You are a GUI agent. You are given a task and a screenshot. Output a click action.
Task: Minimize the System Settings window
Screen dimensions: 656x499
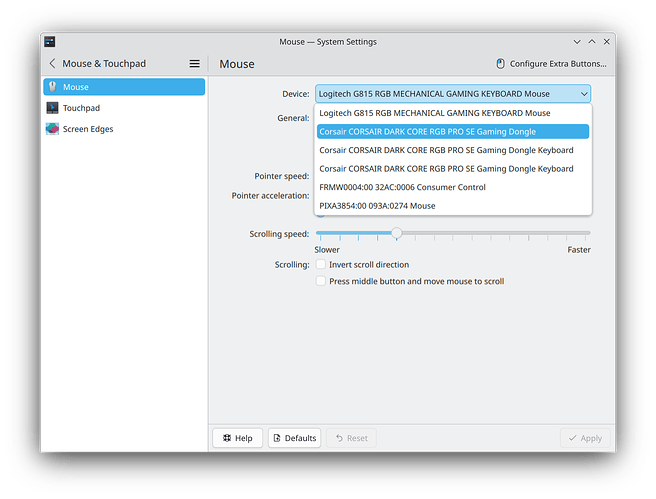point(577,42)
